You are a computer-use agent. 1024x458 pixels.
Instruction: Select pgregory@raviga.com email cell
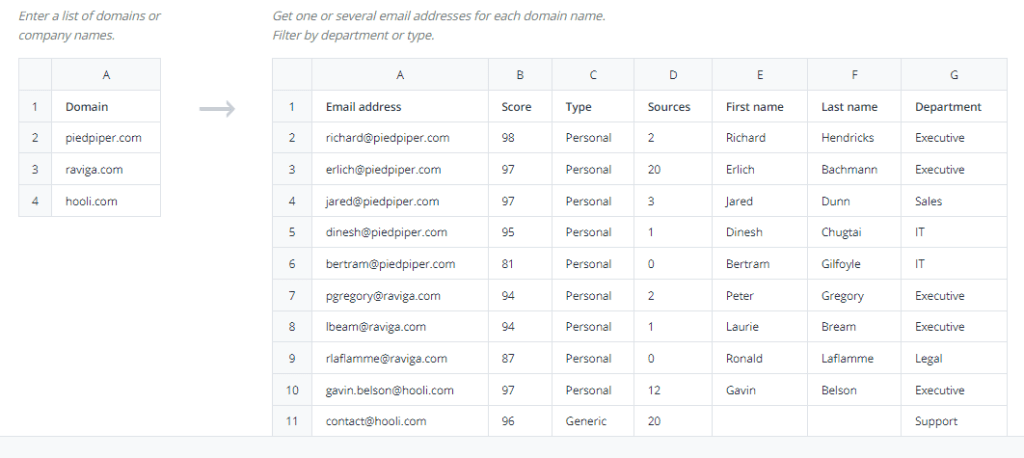[x=400, y=295]
